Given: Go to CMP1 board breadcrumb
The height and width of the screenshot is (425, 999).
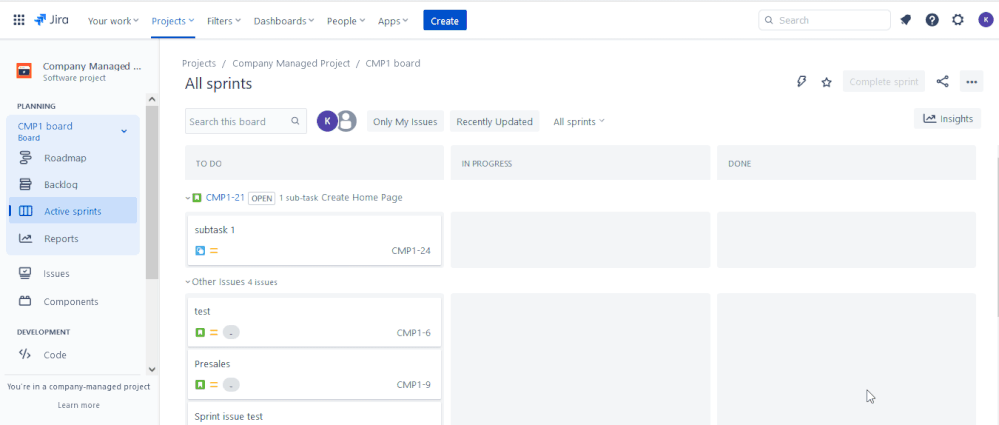Looking at the screenshot, I should 392,63.
